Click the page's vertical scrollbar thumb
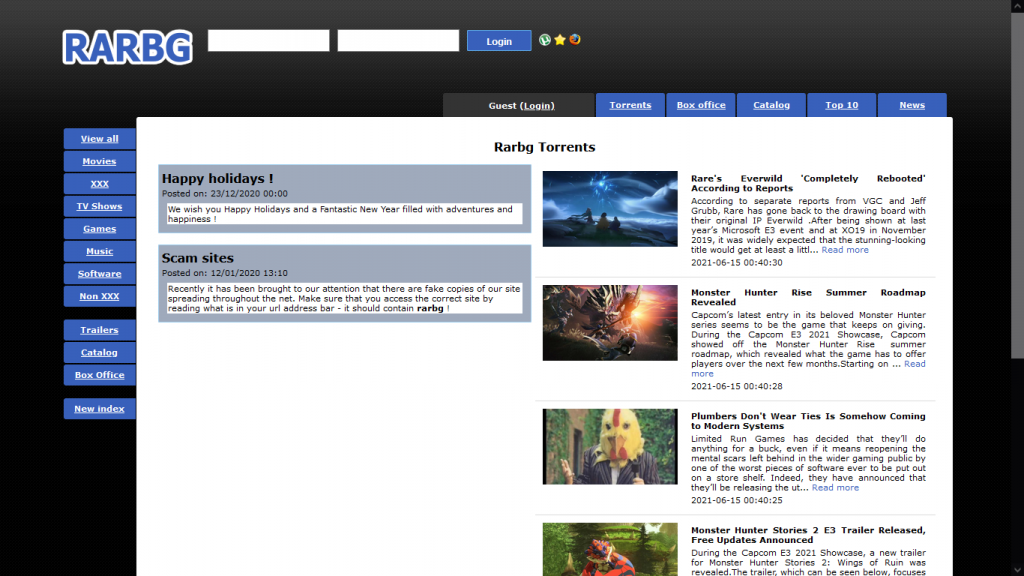The width and height of the screenshot is (1024, 576). [1017, 184]
